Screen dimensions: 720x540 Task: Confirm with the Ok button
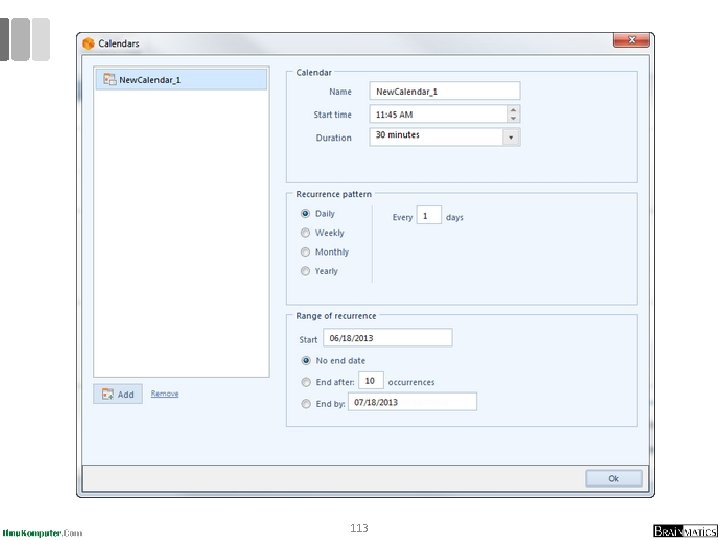(614, 478)
